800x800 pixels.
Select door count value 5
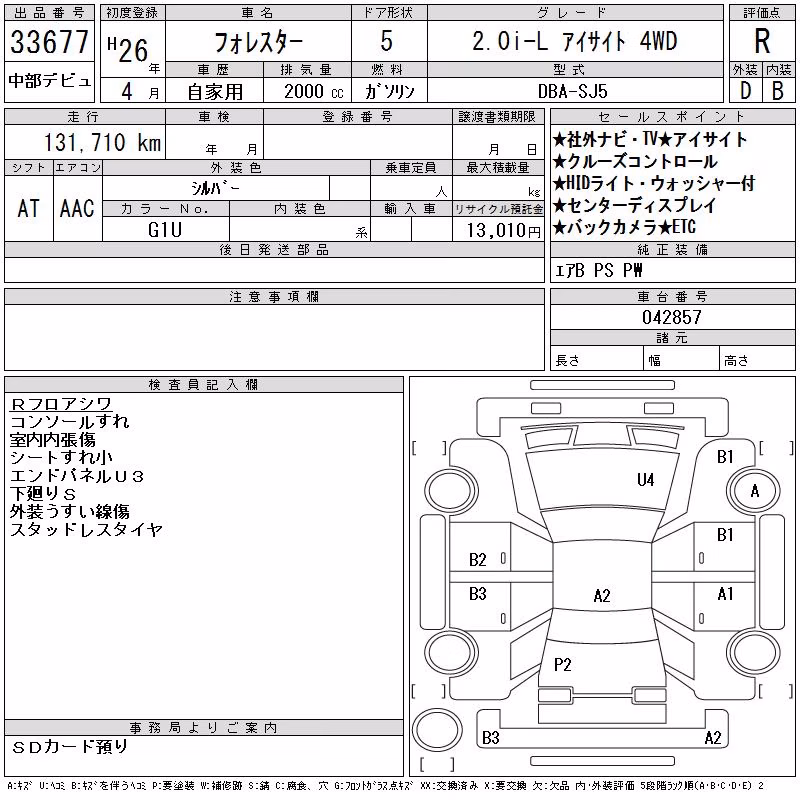coord(387,41)
